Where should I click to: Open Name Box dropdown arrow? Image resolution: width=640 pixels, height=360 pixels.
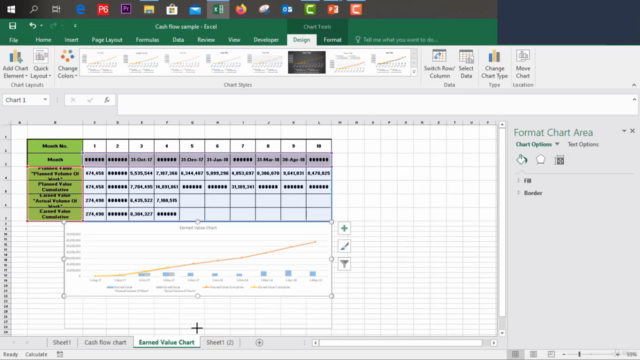coord(45,100)
